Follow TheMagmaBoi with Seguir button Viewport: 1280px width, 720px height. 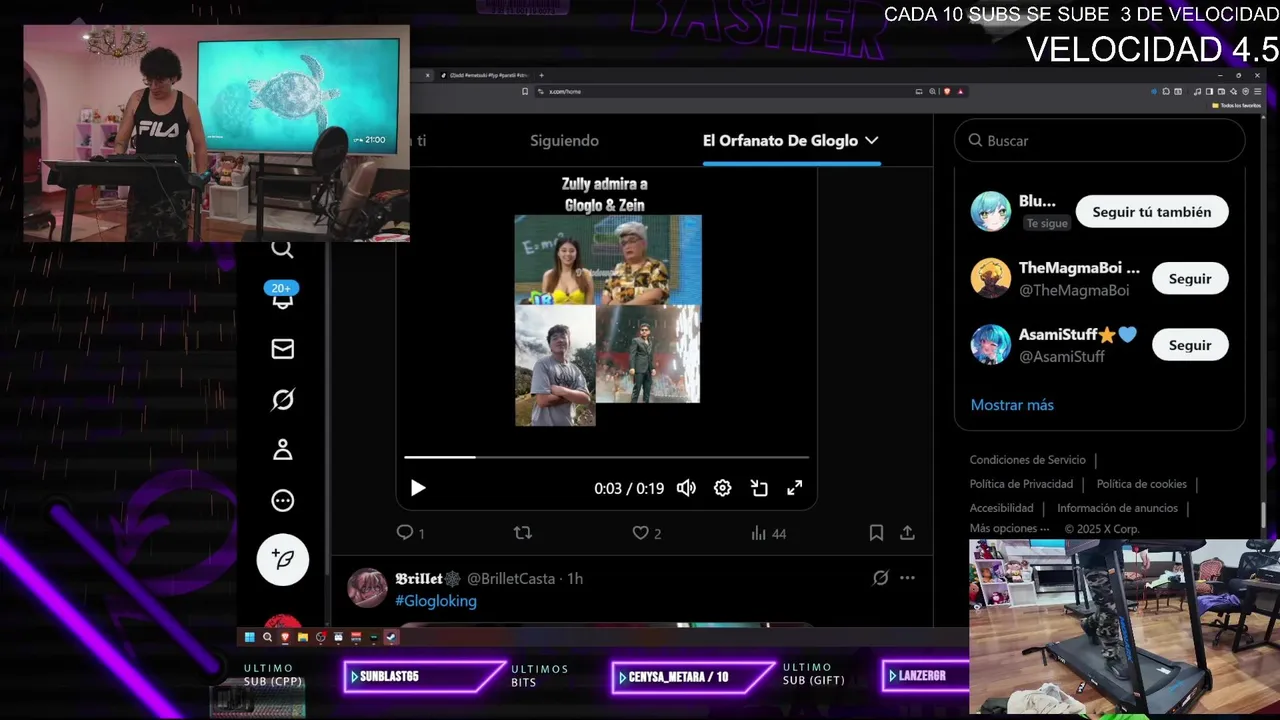[x=1190, y=279]
